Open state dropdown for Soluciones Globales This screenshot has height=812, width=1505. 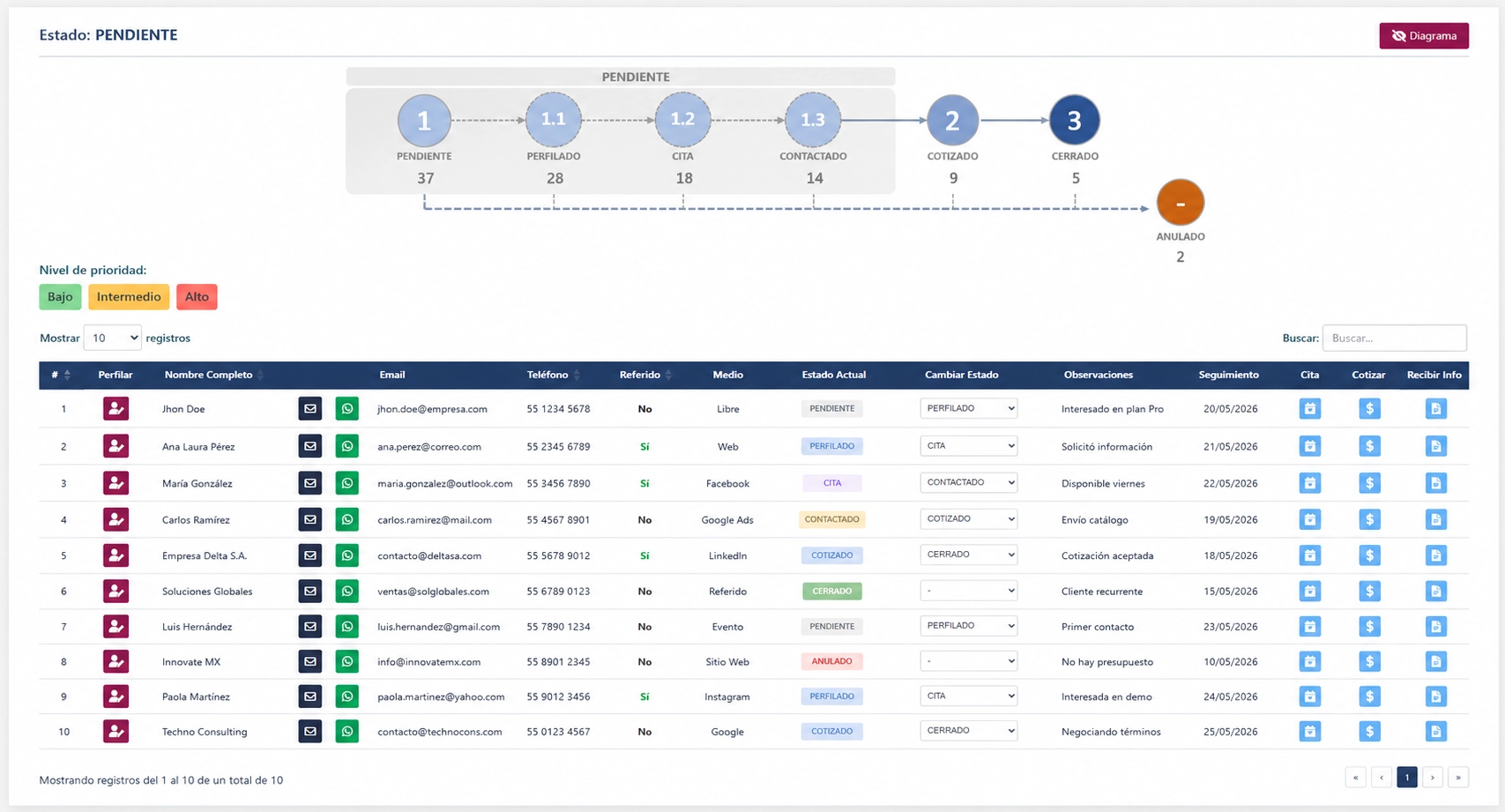[x=968, y=591]
